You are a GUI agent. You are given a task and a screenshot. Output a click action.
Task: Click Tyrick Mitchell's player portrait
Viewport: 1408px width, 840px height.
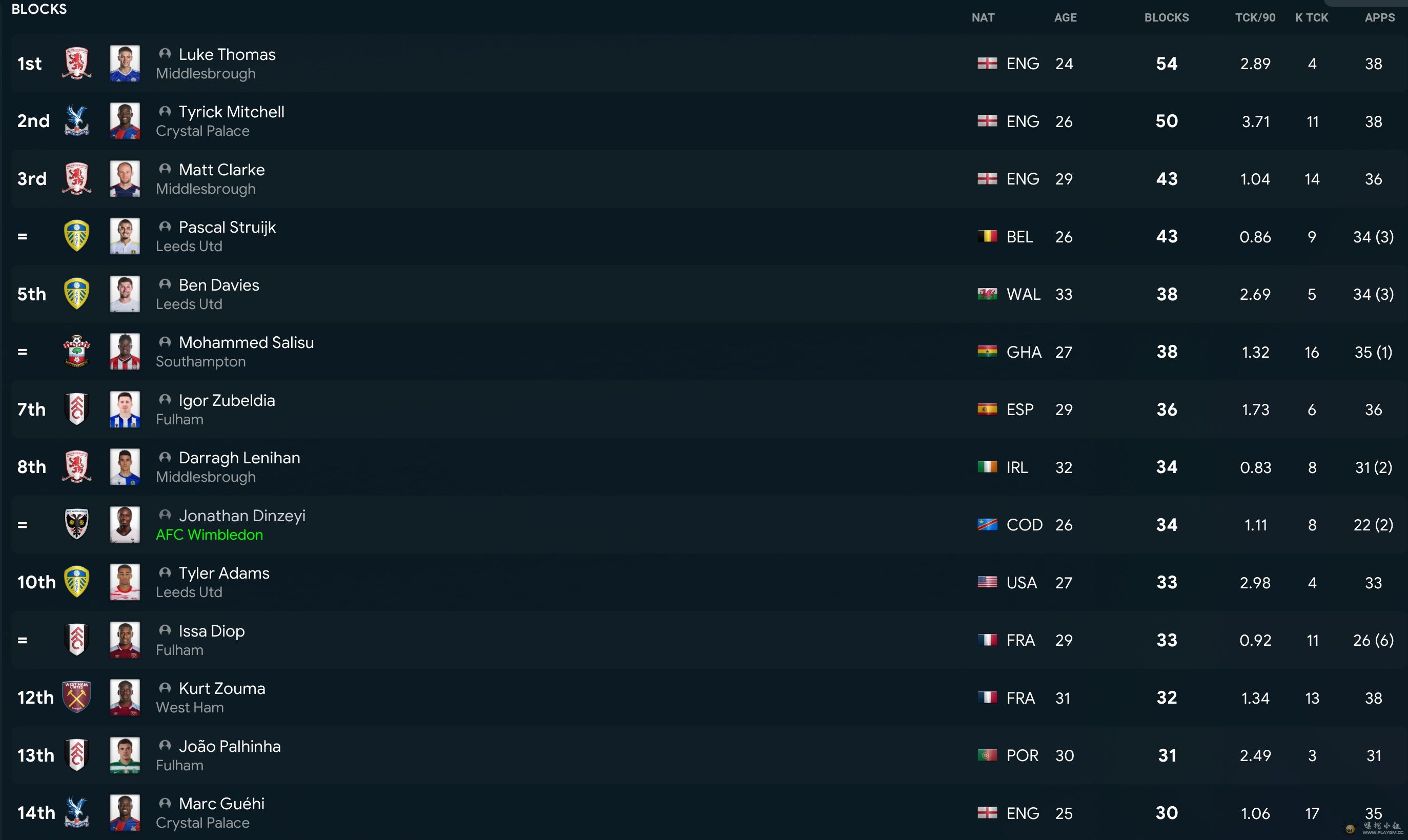tap(125, 121)
